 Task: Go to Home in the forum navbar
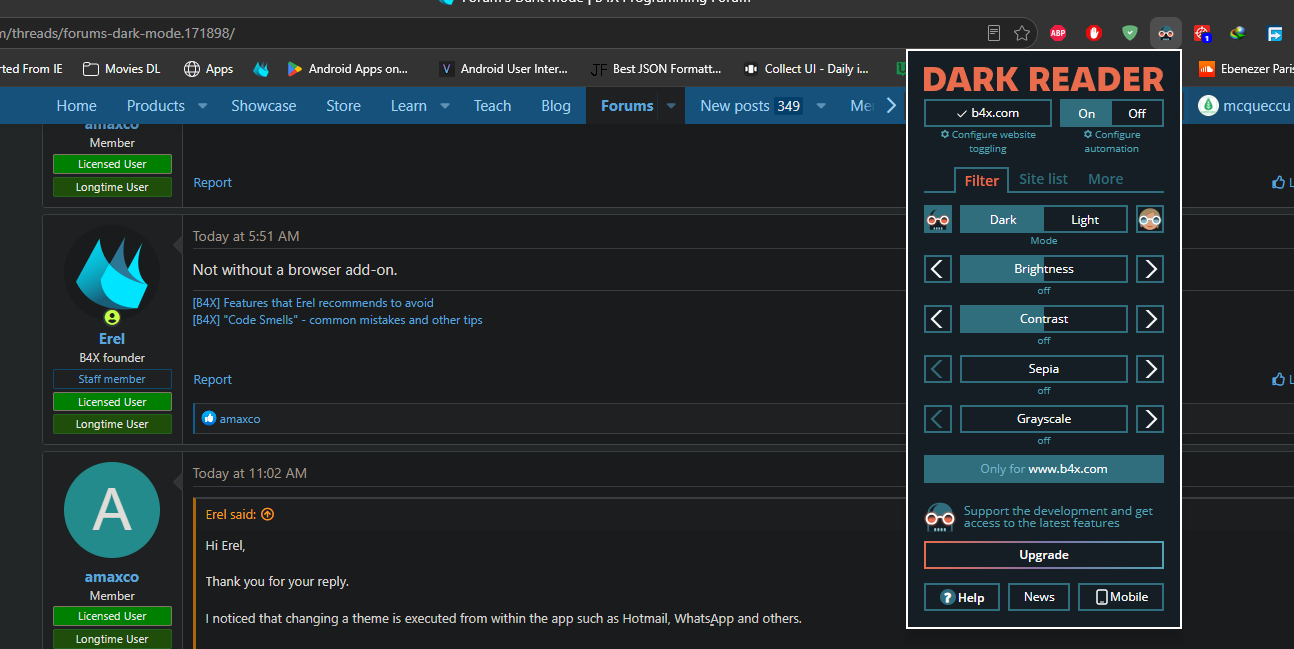(77, 106)
